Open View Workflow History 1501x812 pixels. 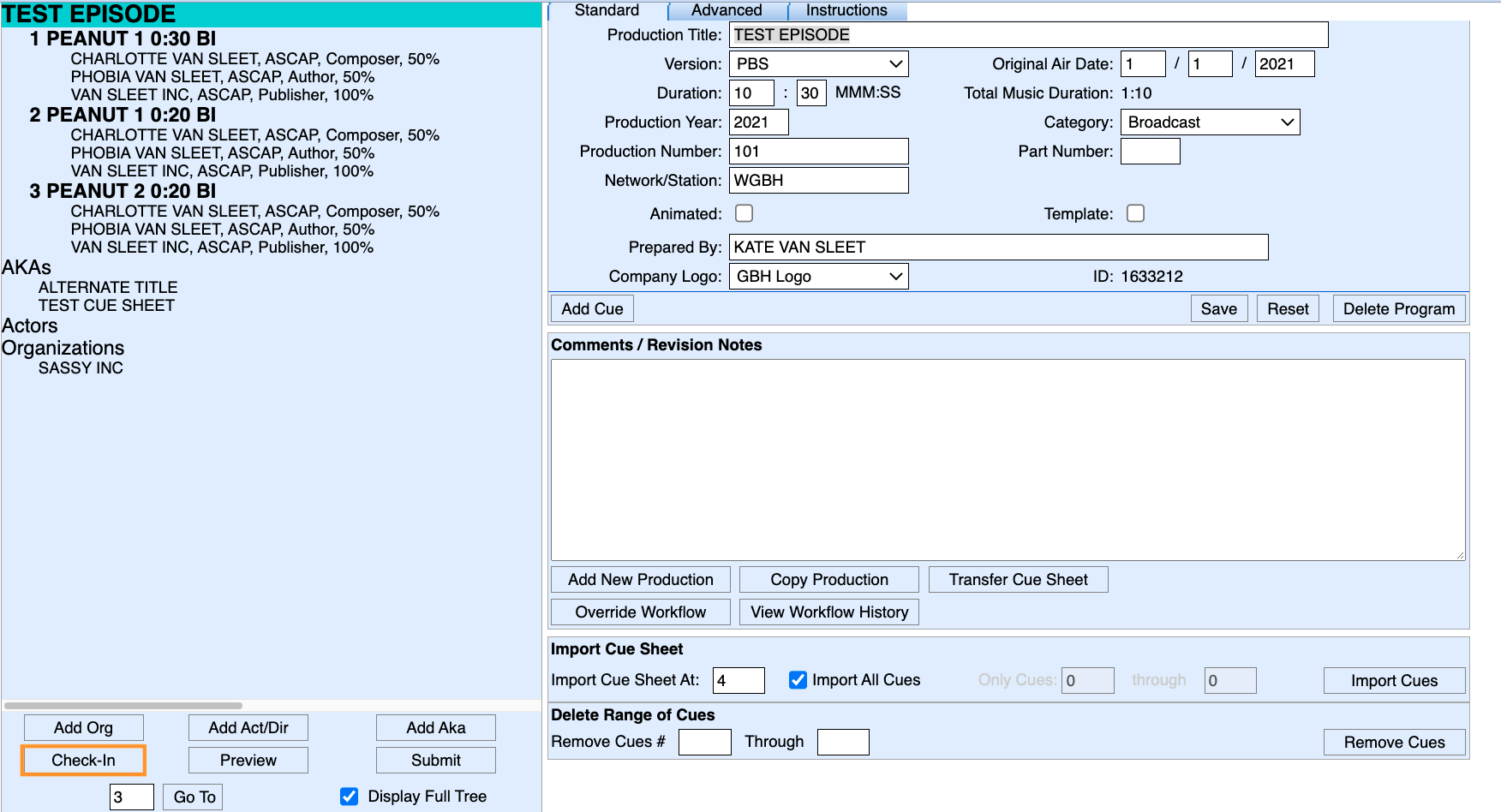click(829, 612)
